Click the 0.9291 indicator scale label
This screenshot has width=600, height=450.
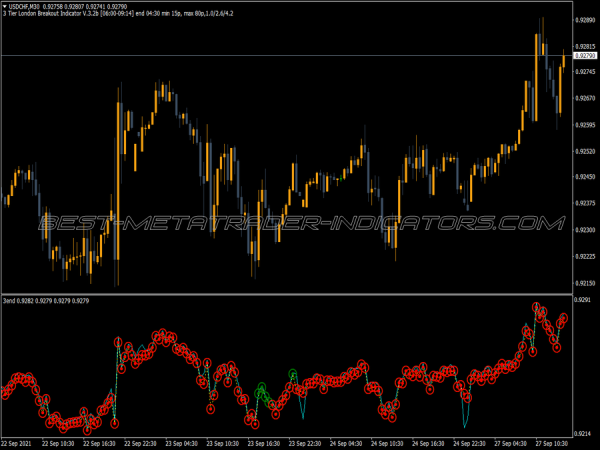point(582,300)
